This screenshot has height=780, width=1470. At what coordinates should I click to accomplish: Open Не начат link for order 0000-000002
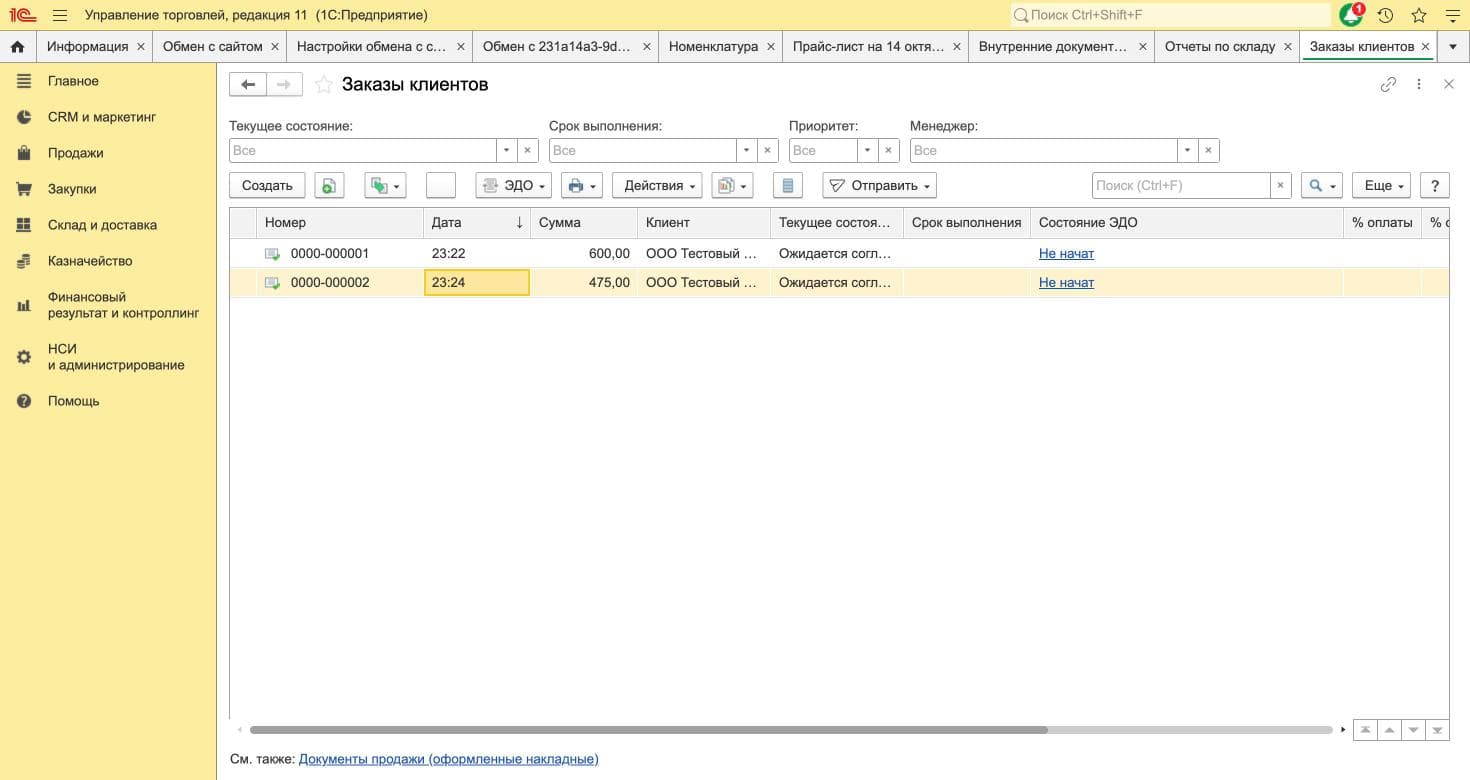pos(1066,282)
